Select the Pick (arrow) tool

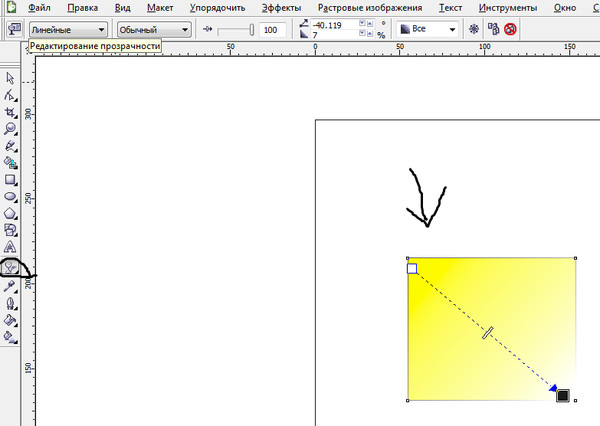coord(10,78)
